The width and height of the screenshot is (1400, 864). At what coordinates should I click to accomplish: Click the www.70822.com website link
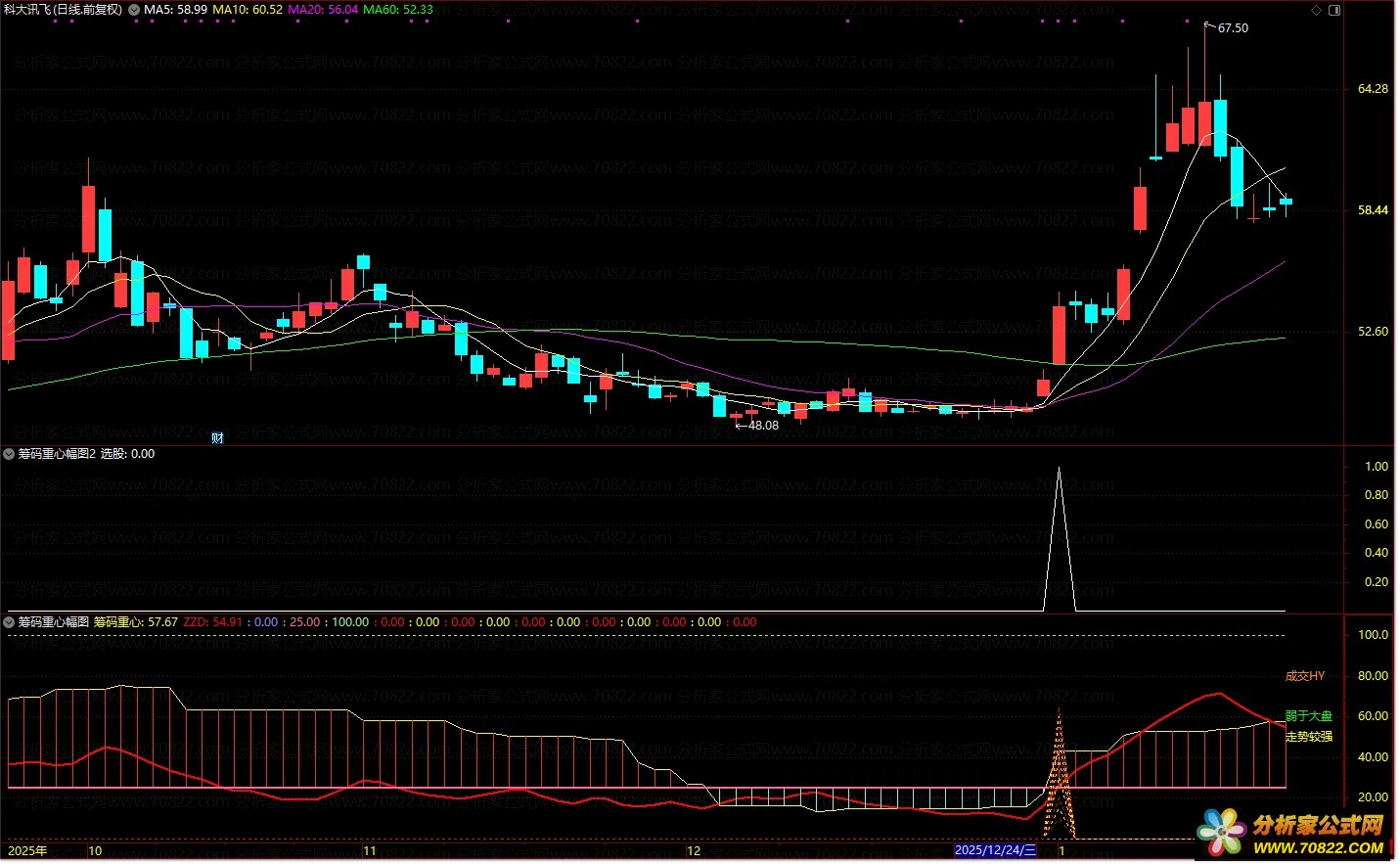1318,847
